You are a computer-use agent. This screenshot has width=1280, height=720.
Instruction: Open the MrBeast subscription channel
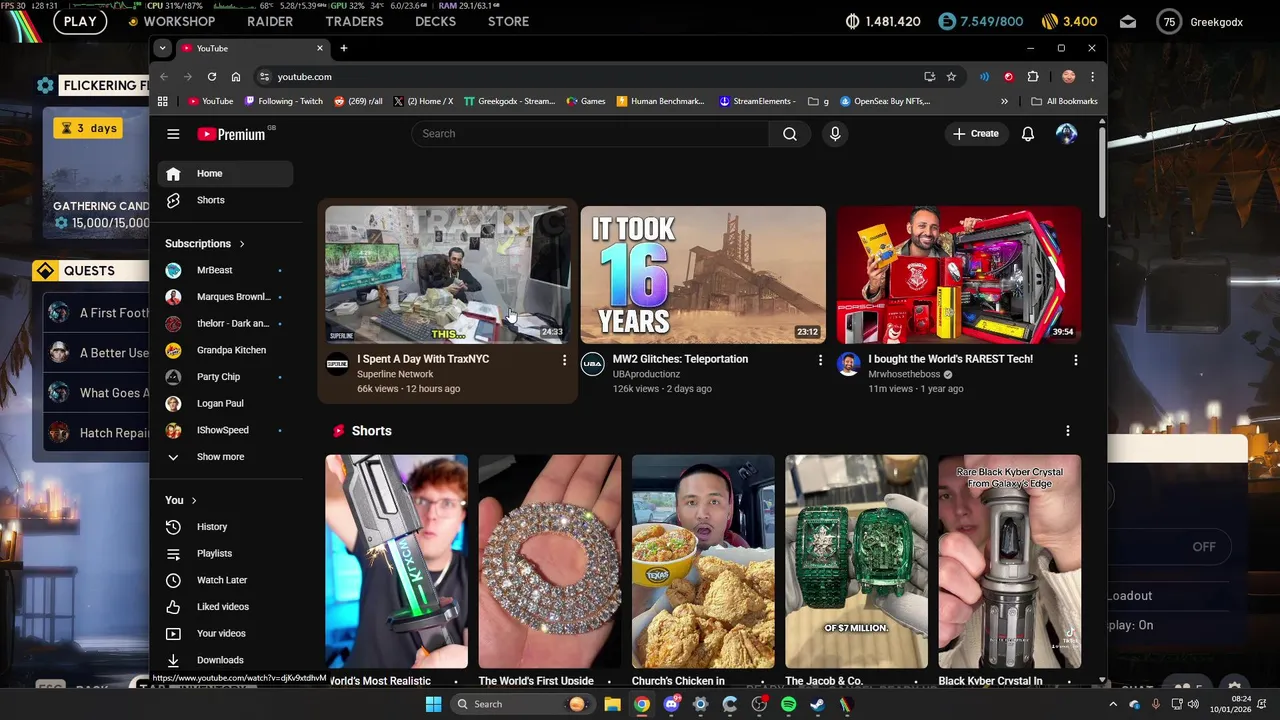tap(225, 270)
